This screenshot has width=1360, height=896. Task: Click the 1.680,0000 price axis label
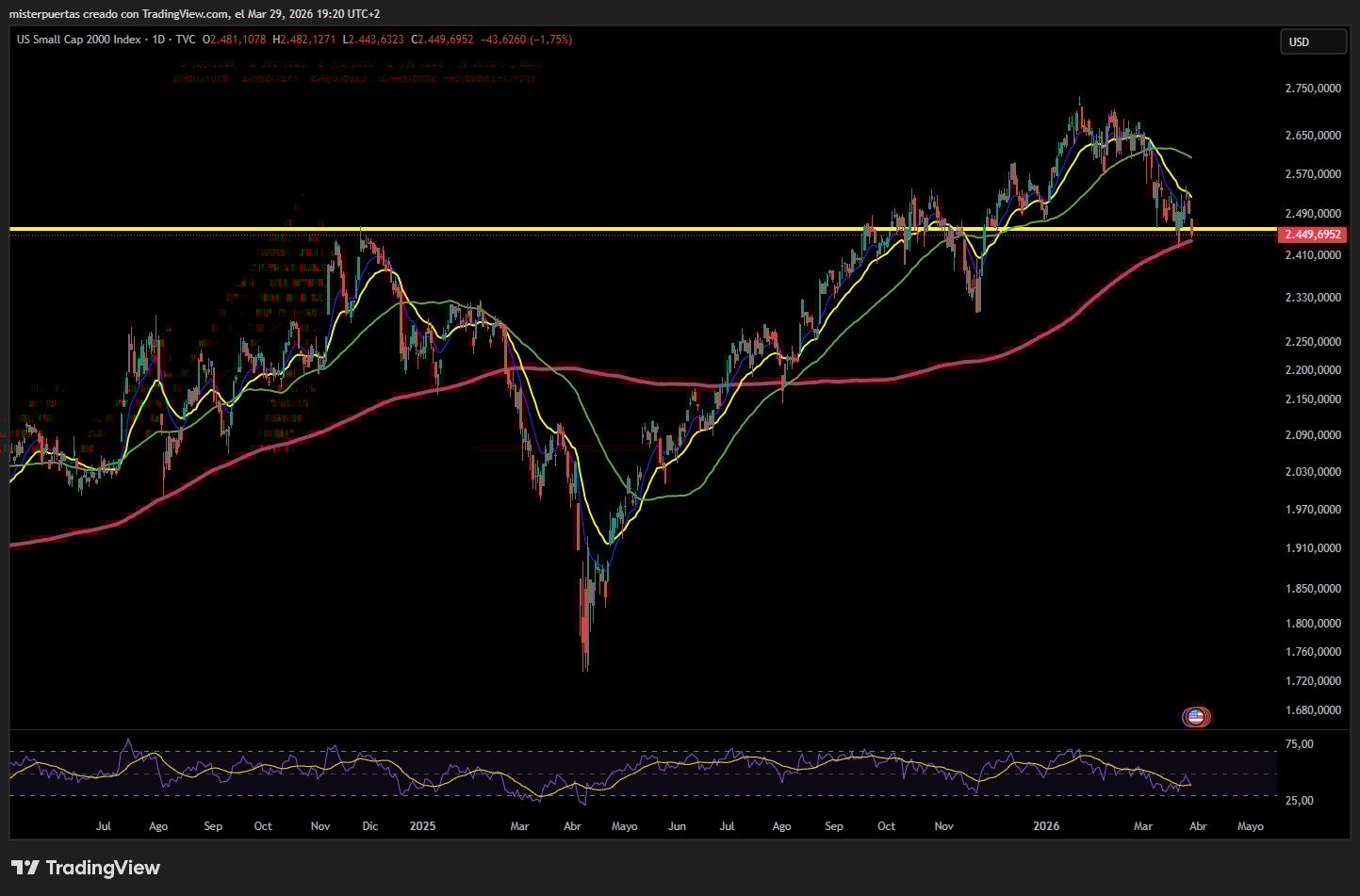(1313, 710)
